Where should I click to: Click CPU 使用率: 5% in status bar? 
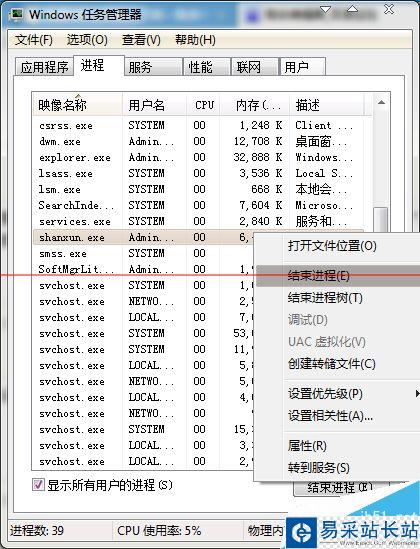[159, 531]
